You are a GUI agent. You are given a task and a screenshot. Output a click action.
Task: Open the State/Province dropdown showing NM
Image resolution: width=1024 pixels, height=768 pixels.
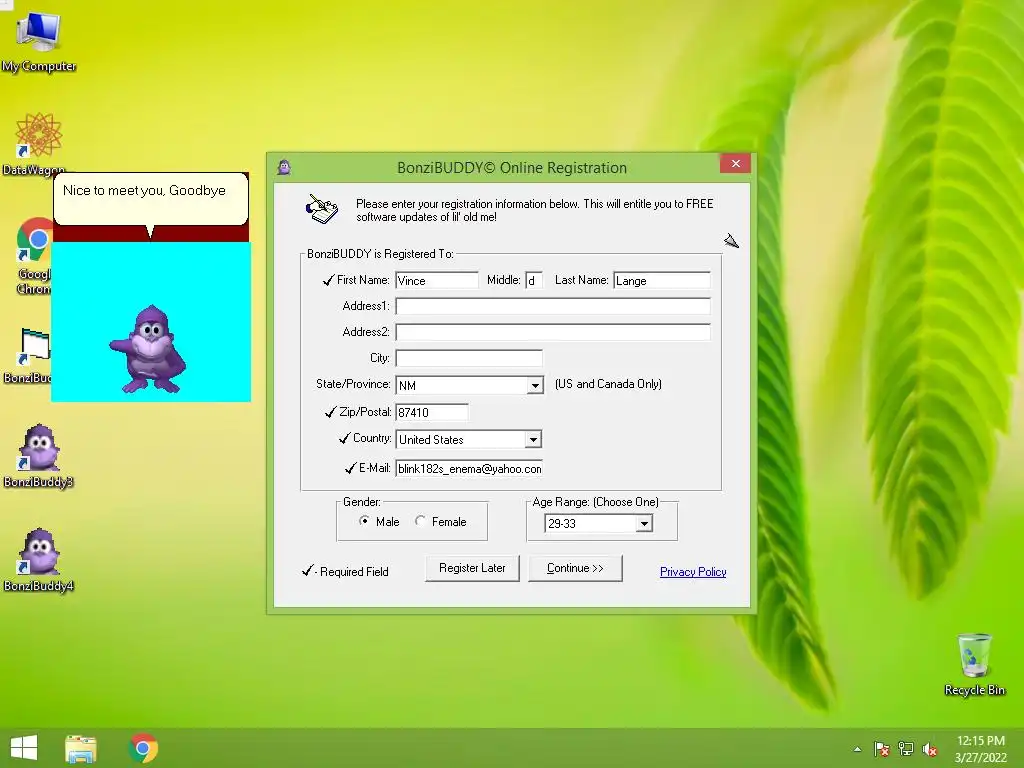point(535,385)
